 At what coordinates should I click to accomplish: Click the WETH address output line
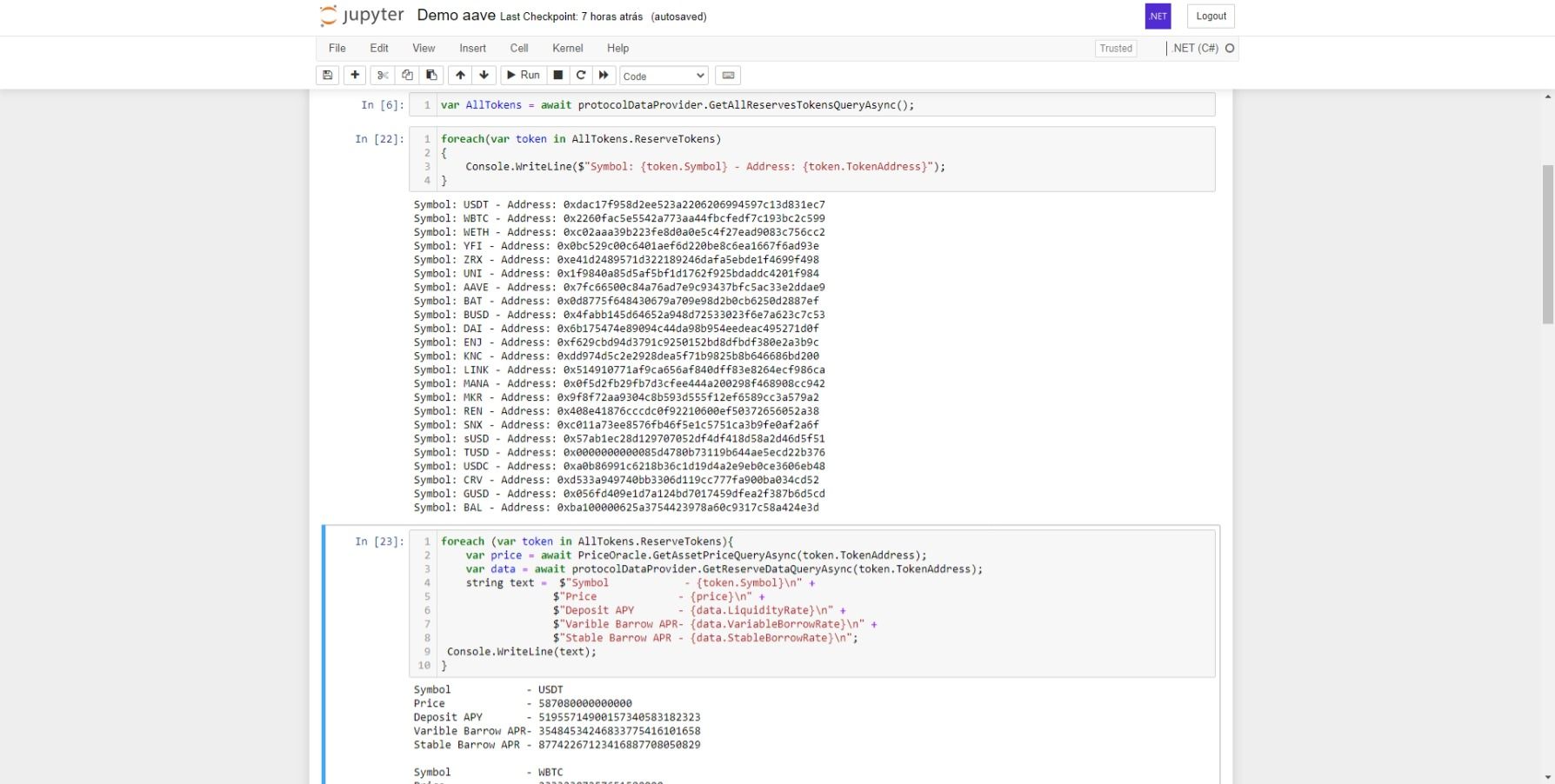point(619,233)
